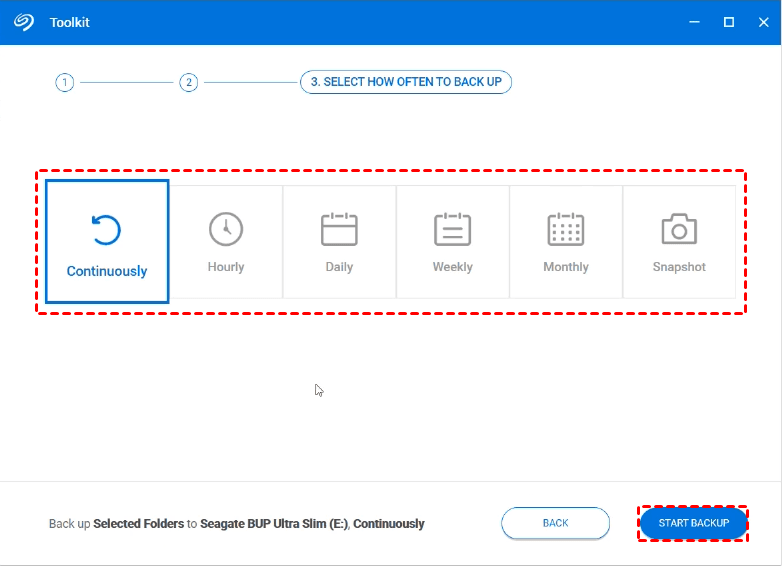Choose the Monthly calendar grid icon
The image size is (782, 566).
[x=566, y=229]
